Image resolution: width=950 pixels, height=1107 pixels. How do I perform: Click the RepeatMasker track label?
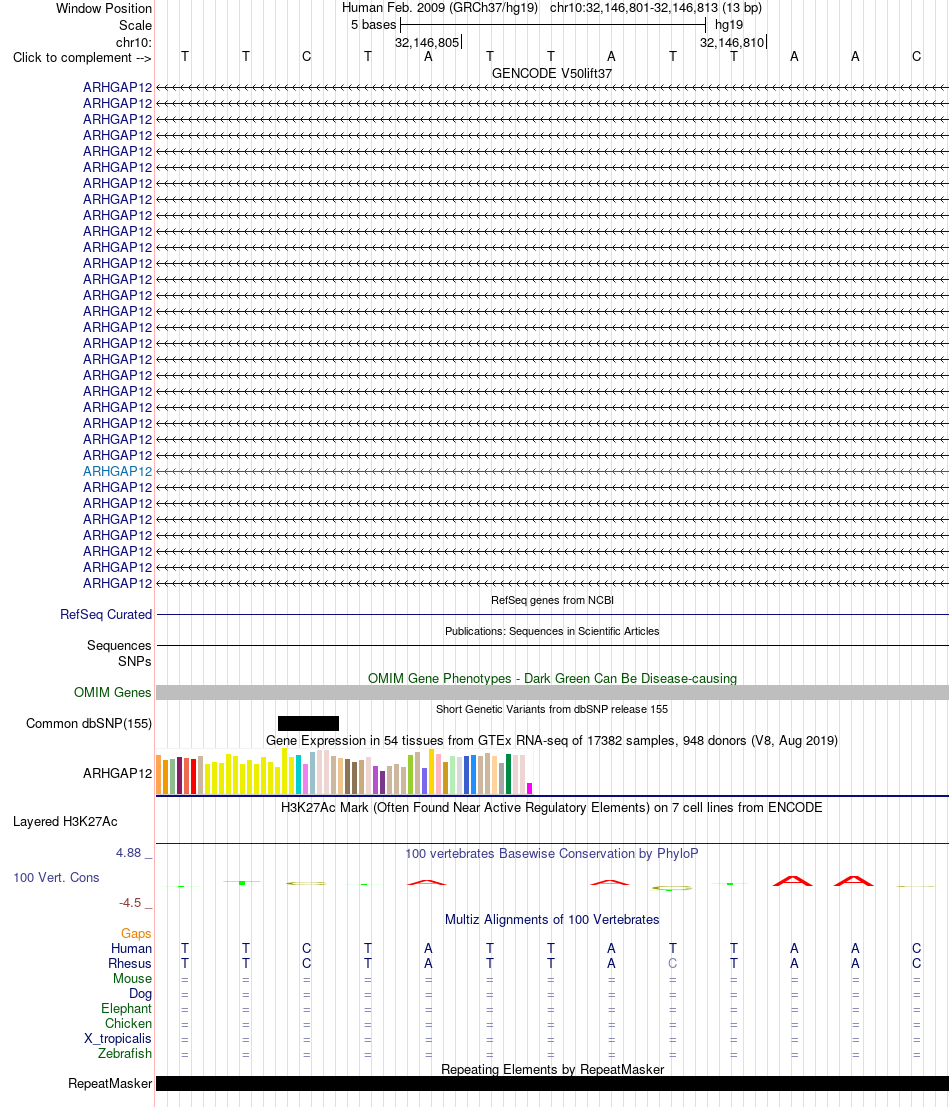point(110,1084)
